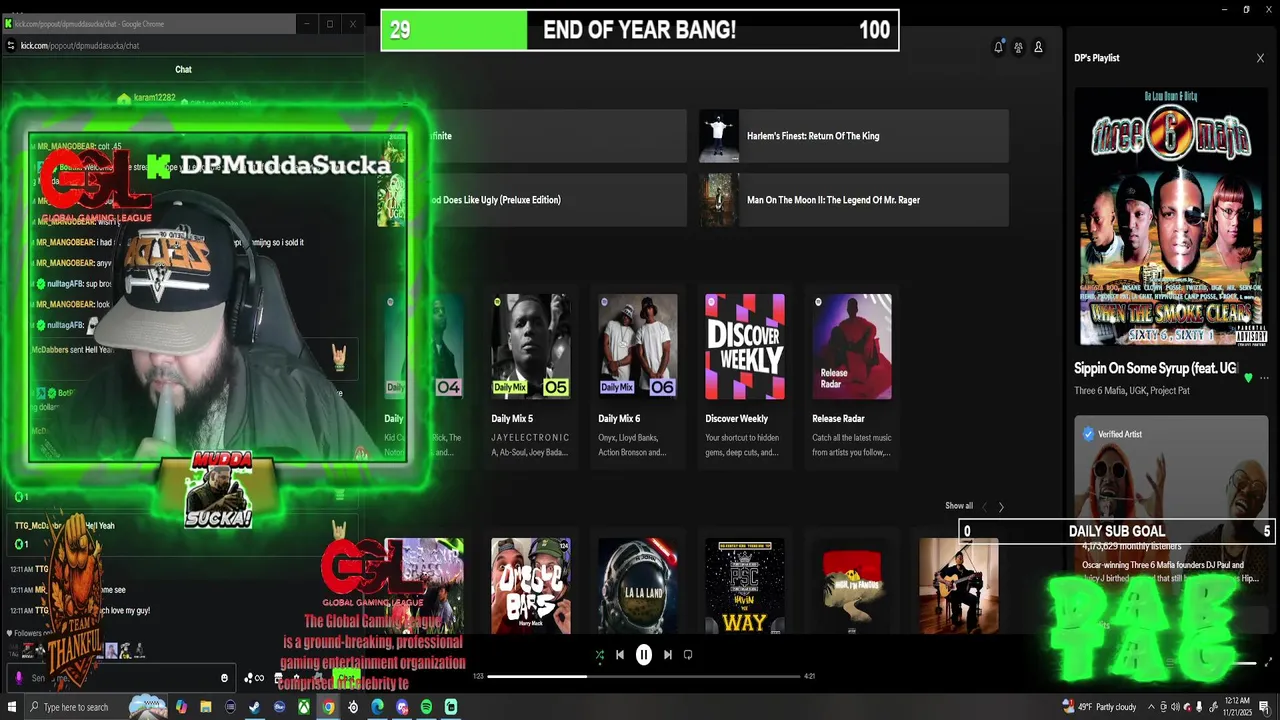Click Kick popout address bar URL
This screenshot has width=1280, height=720.
pyautogui.click(x=80, y=45)
